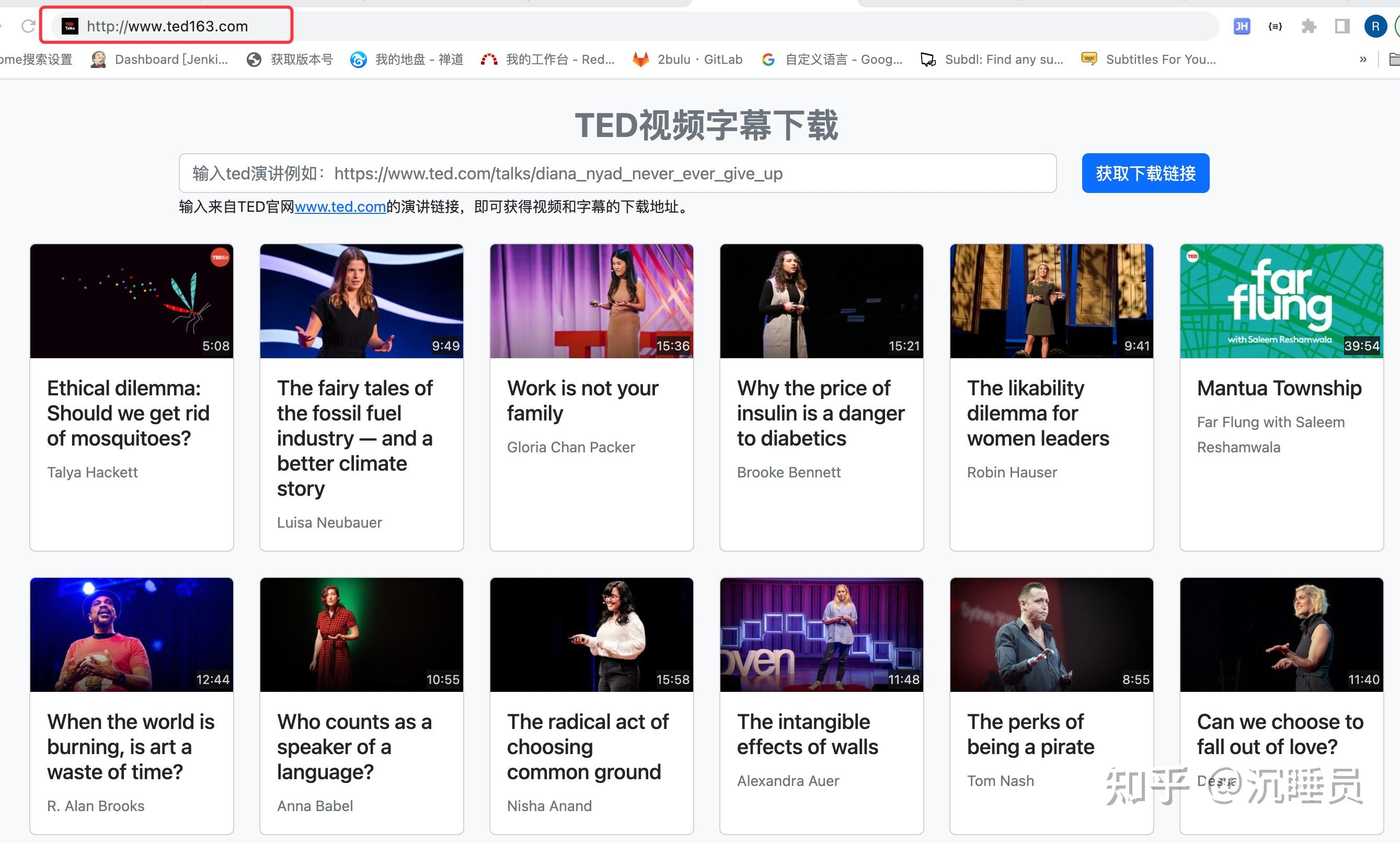1400x843 pixels.
Task: Open the Dashboard [Jenki... bookmark
Action: click(x=159, y=59)
